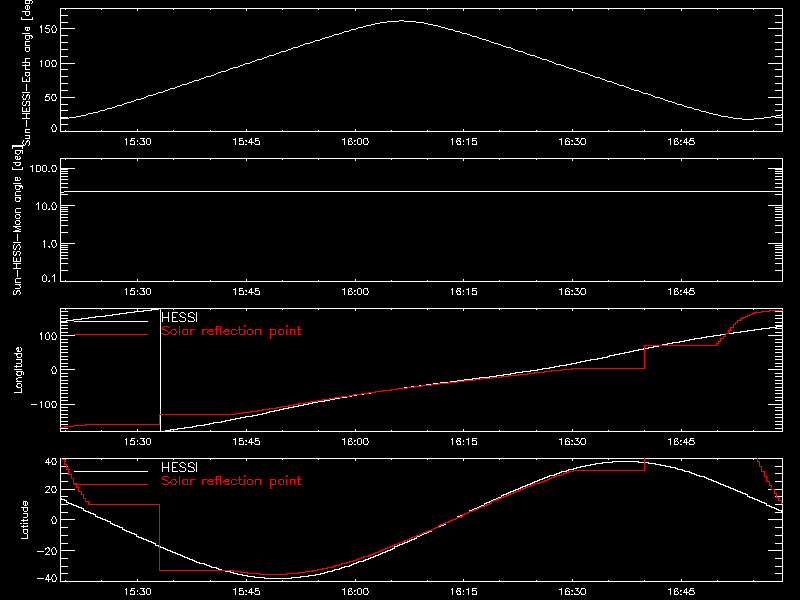This screenshot has height=600, width=800.
Task: Click the Latitude axis title
Action: pos(24,519)
